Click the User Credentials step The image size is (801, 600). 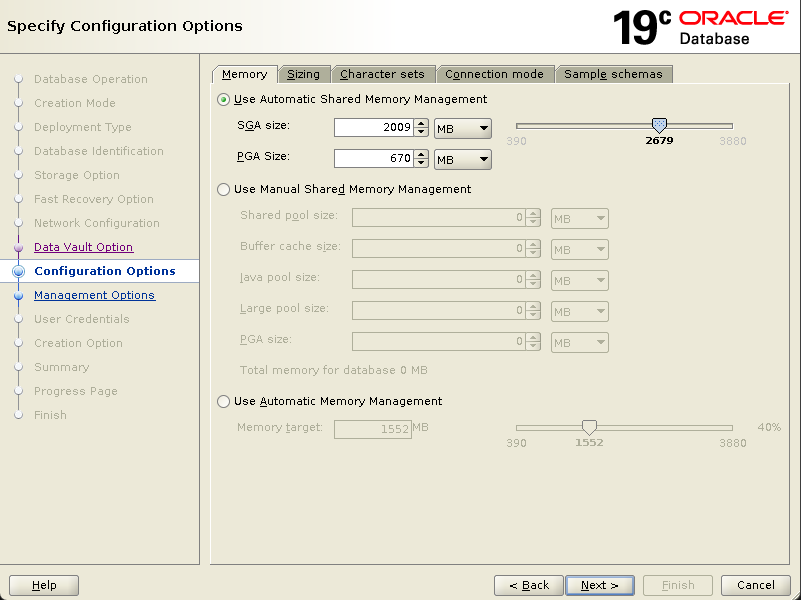coord(82,319)
